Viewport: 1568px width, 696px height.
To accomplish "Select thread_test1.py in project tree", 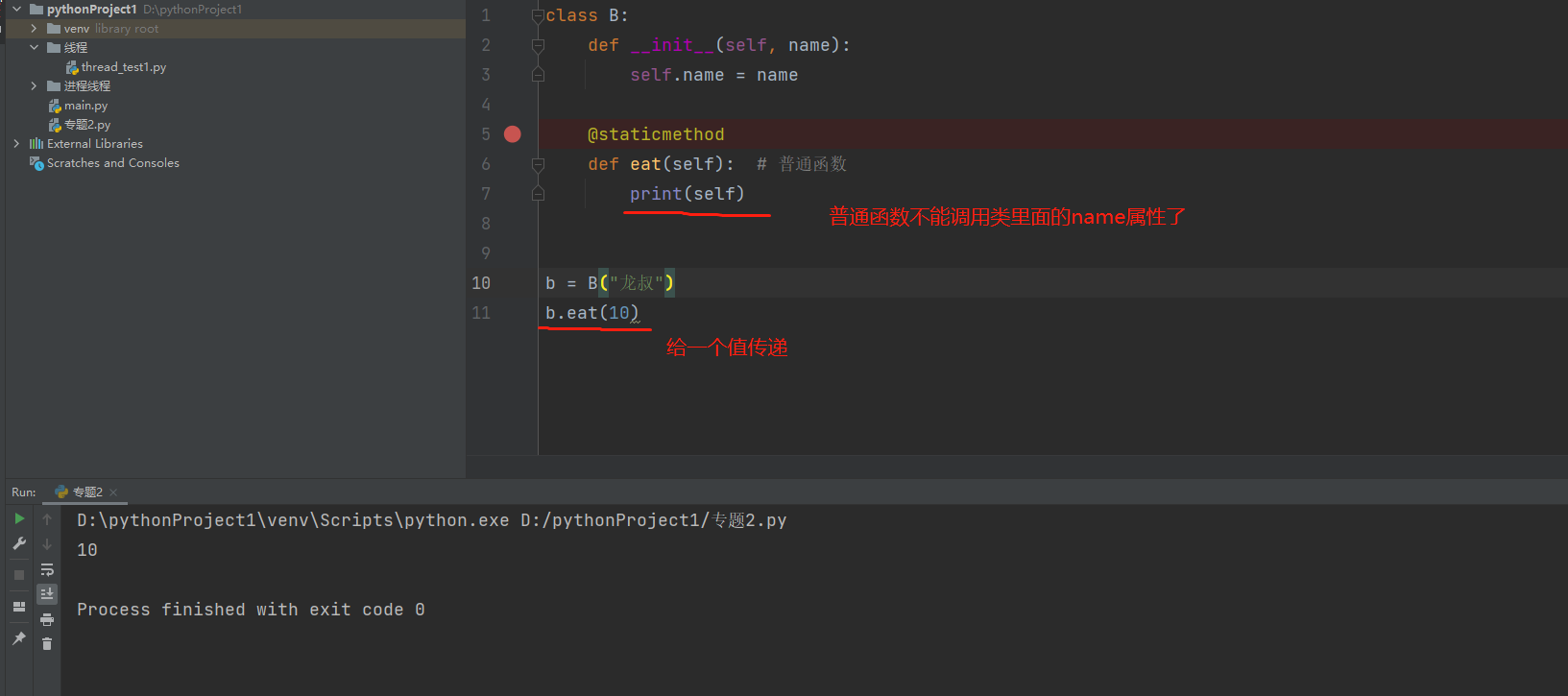I will click(123, 67).
